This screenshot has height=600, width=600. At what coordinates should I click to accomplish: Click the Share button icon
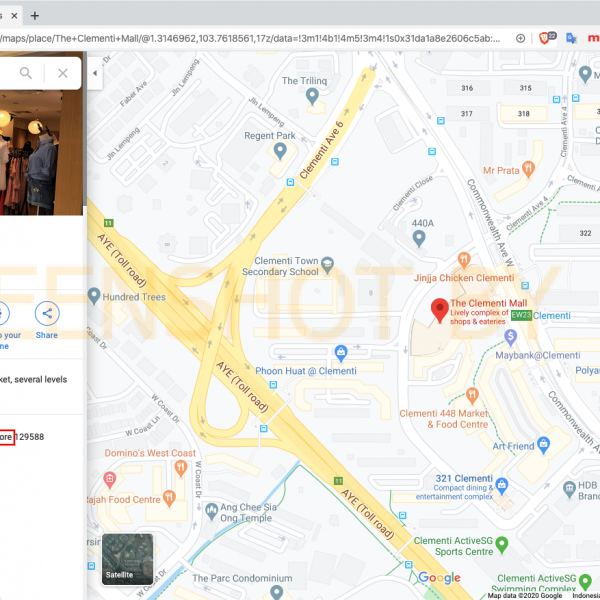point(47,314)
